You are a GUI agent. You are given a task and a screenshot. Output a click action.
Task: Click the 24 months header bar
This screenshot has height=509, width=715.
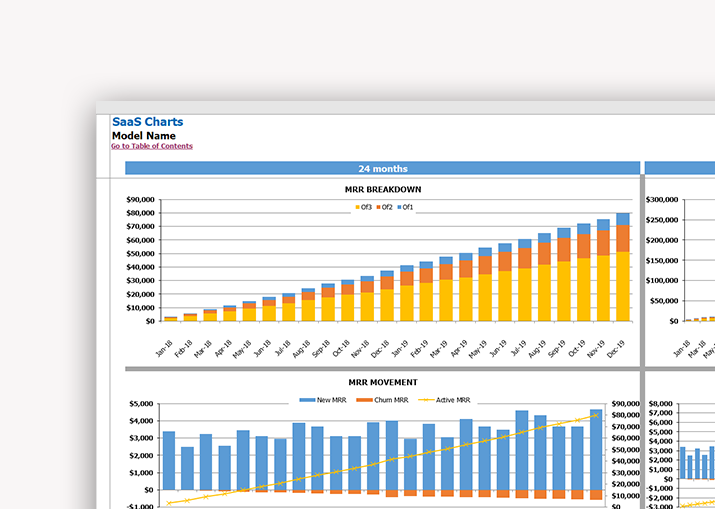pos(382,168)
